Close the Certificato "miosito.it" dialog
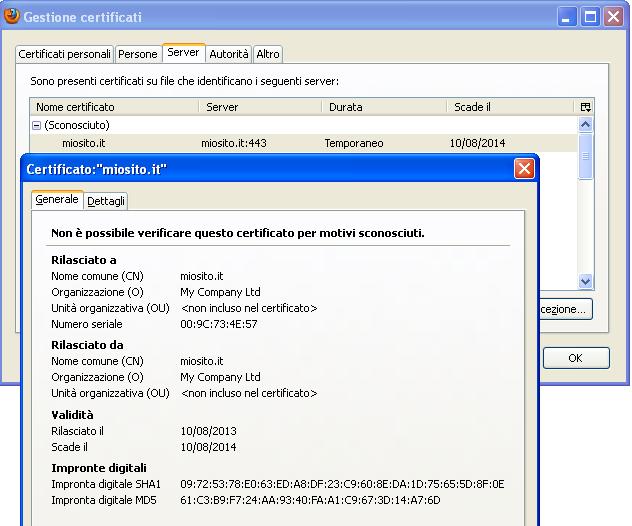 coord(524,168)
